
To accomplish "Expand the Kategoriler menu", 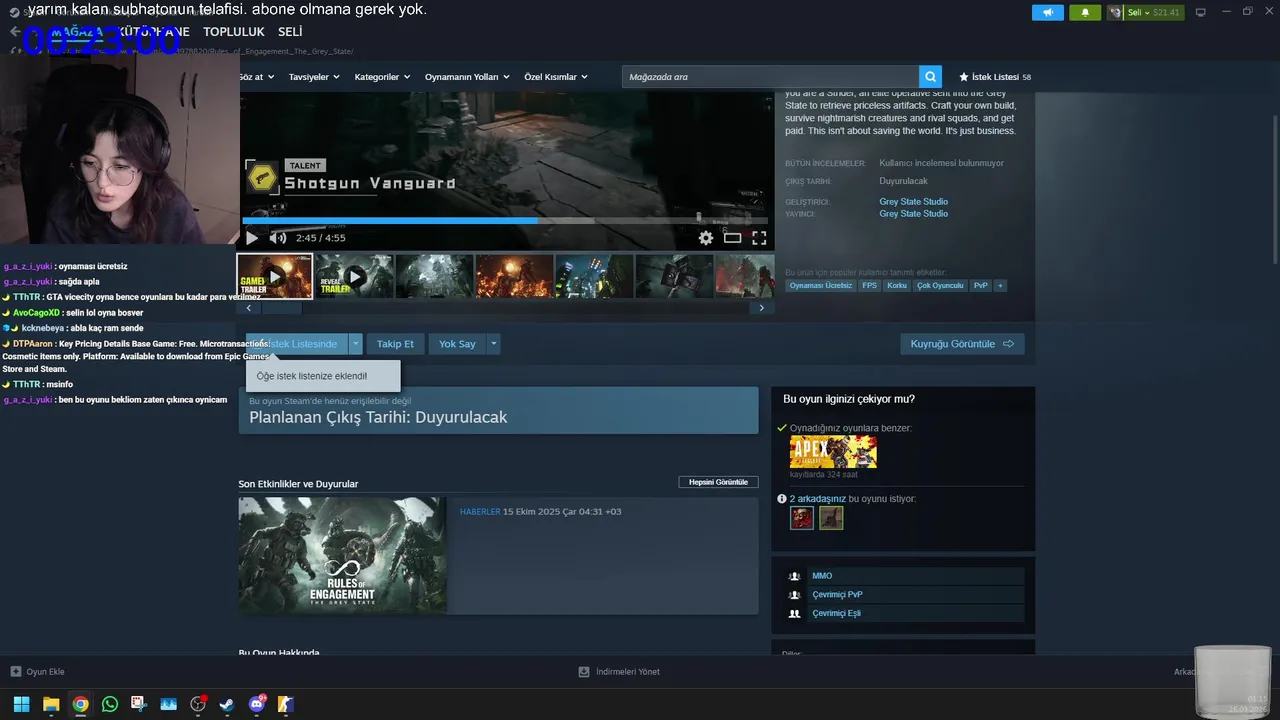I will click(382, 77).
